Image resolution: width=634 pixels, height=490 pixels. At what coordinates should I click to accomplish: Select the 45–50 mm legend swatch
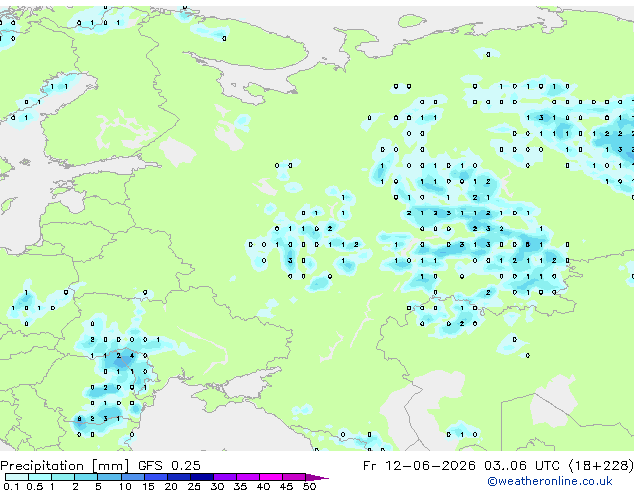(294, 477)
